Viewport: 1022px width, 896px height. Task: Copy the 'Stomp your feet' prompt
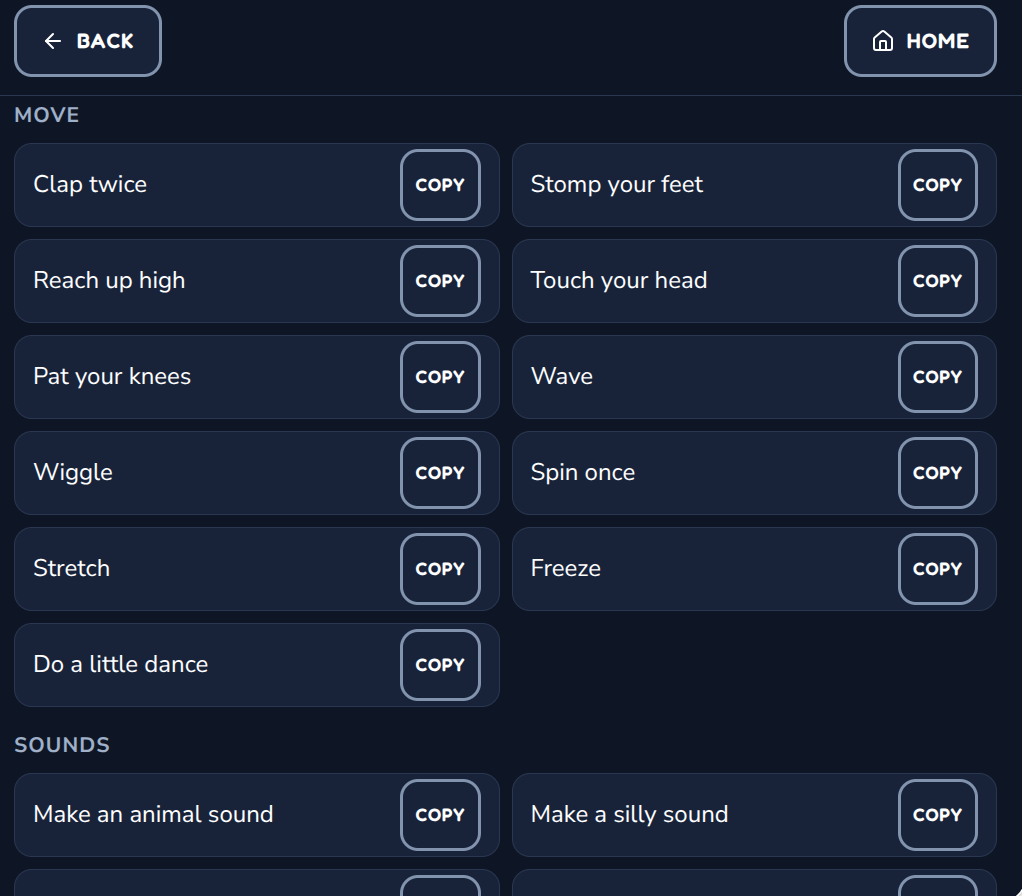[937, 185]
